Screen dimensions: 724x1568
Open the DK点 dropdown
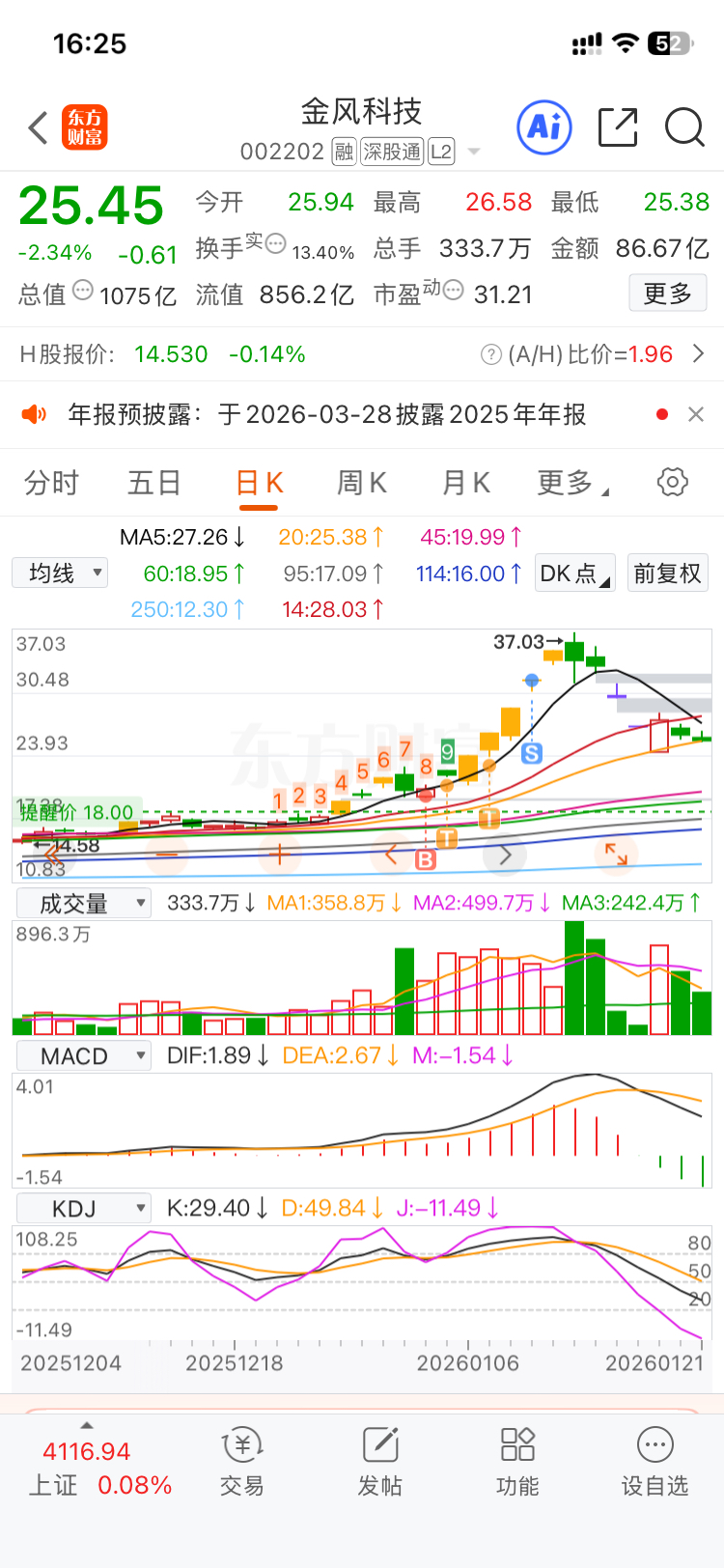tap(574, 573)
